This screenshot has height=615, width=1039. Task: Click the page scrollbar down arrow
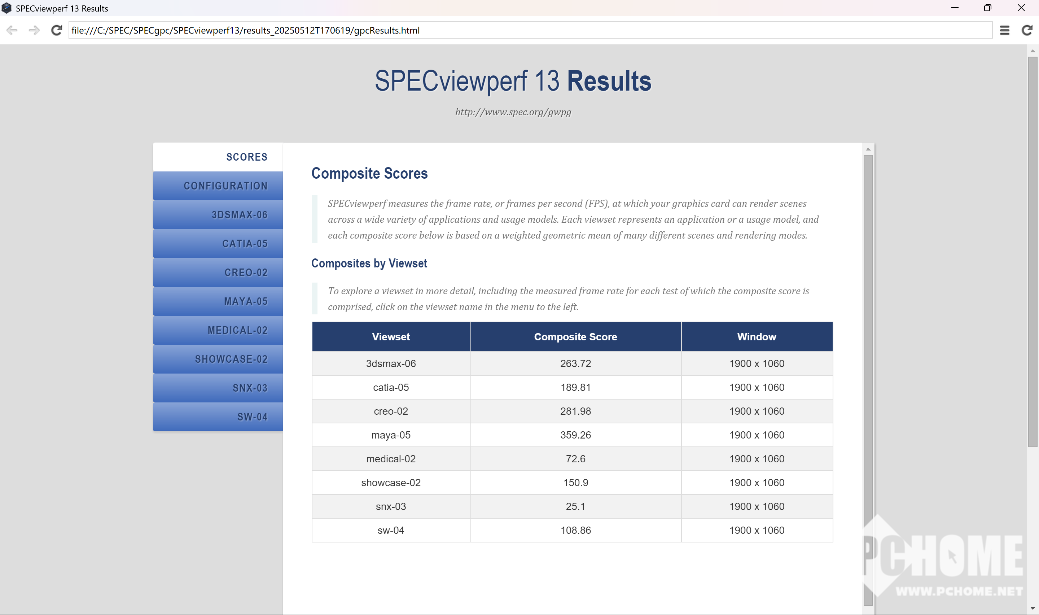[x=1033, y=608]
